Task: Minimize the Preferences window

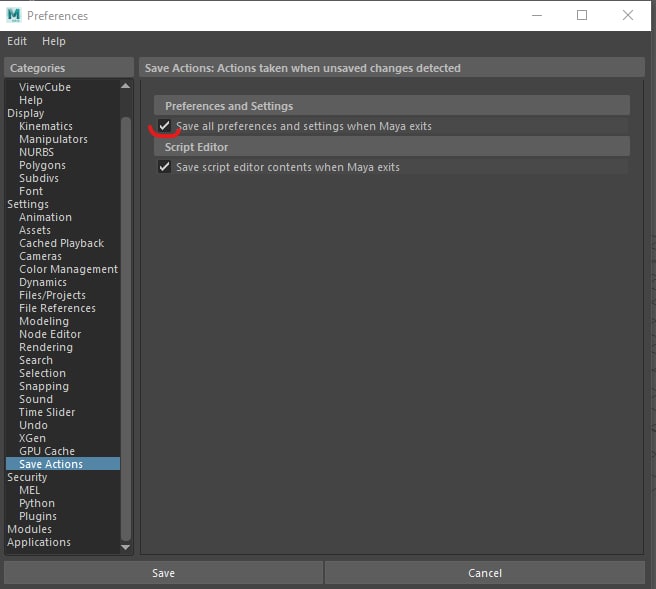Action: tap(537, 15)
